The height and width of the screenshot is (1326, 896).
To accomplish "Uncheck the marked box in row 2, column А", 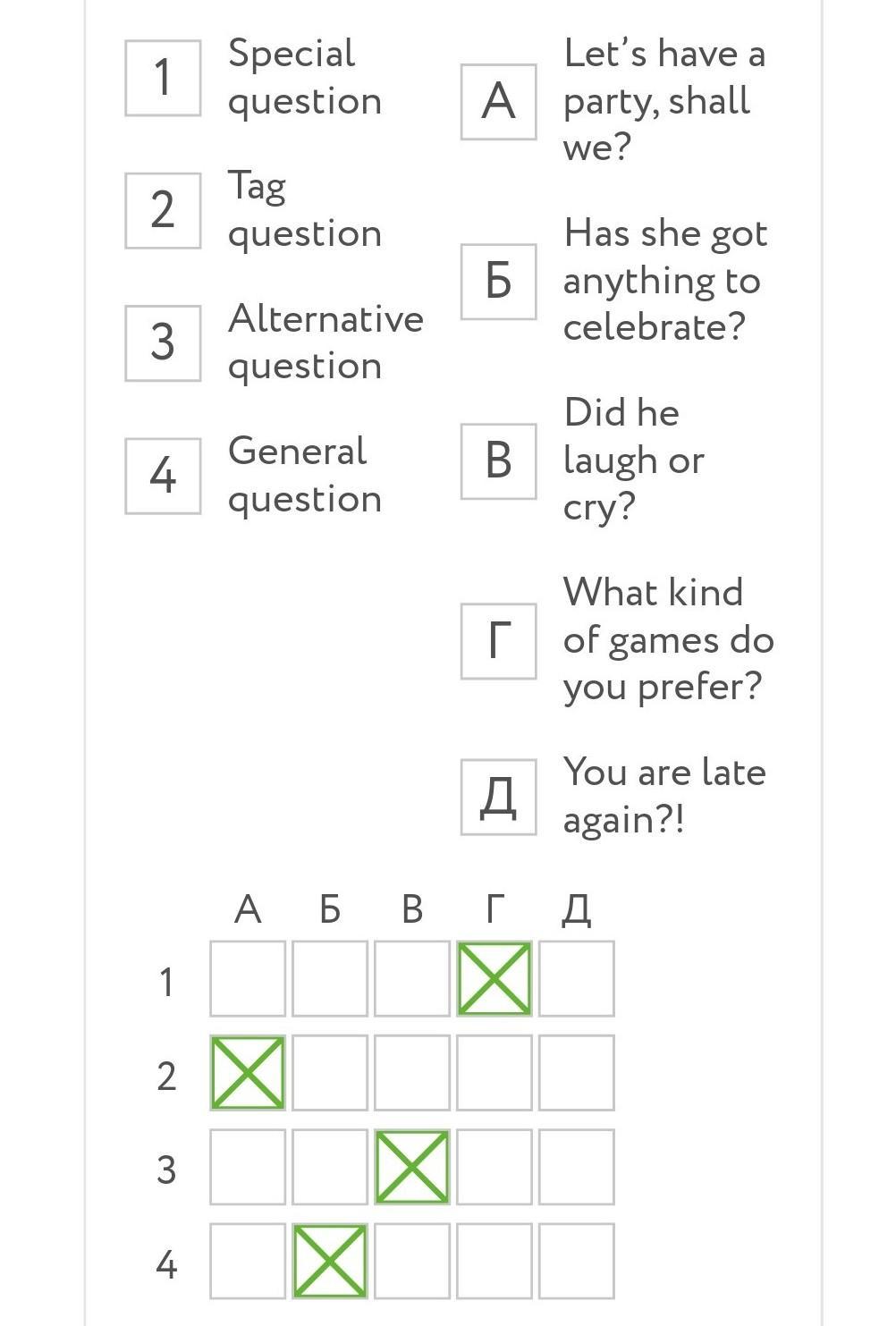I will click(x=248, y=1073).
